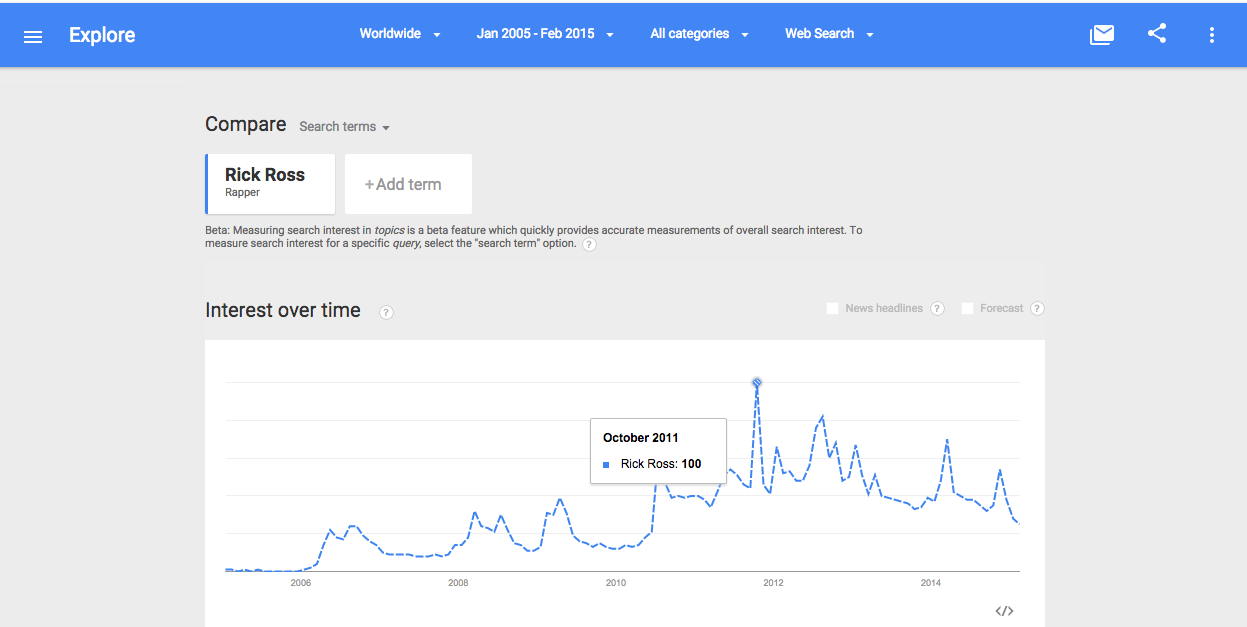Viewport: 1247px width, 627px height.
Task: Open the mail subscription icon
Action: click(1102, 35)
